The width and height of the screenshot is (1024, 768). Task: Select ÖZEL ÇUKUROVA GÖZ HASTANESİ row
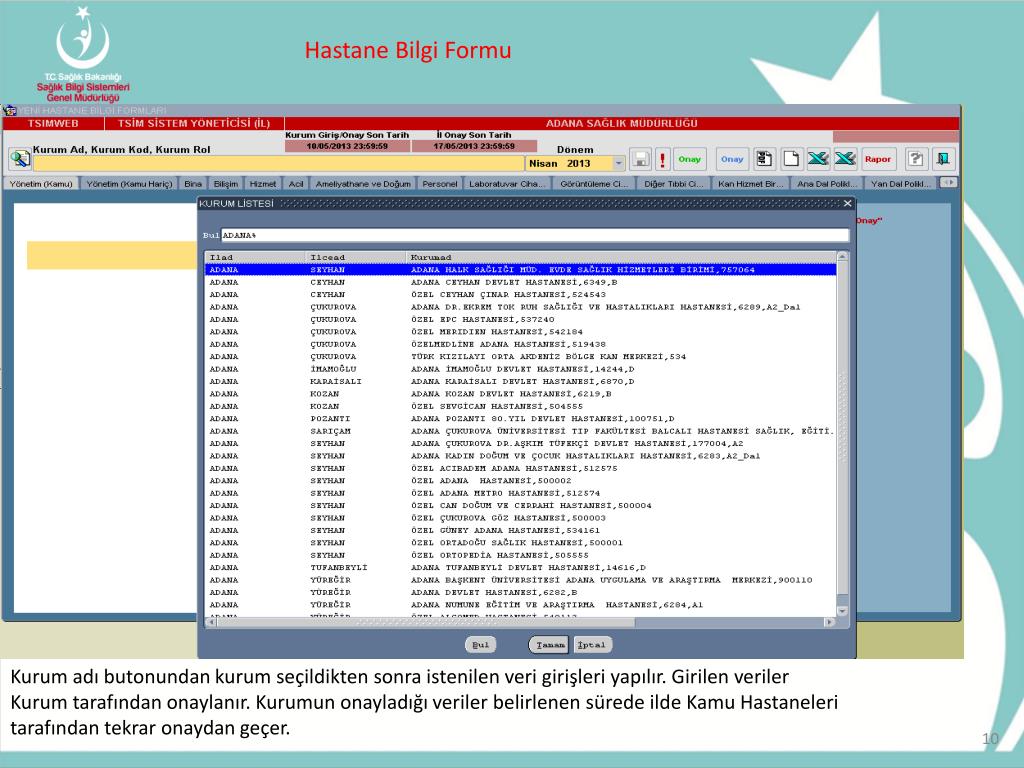[520, 518]
